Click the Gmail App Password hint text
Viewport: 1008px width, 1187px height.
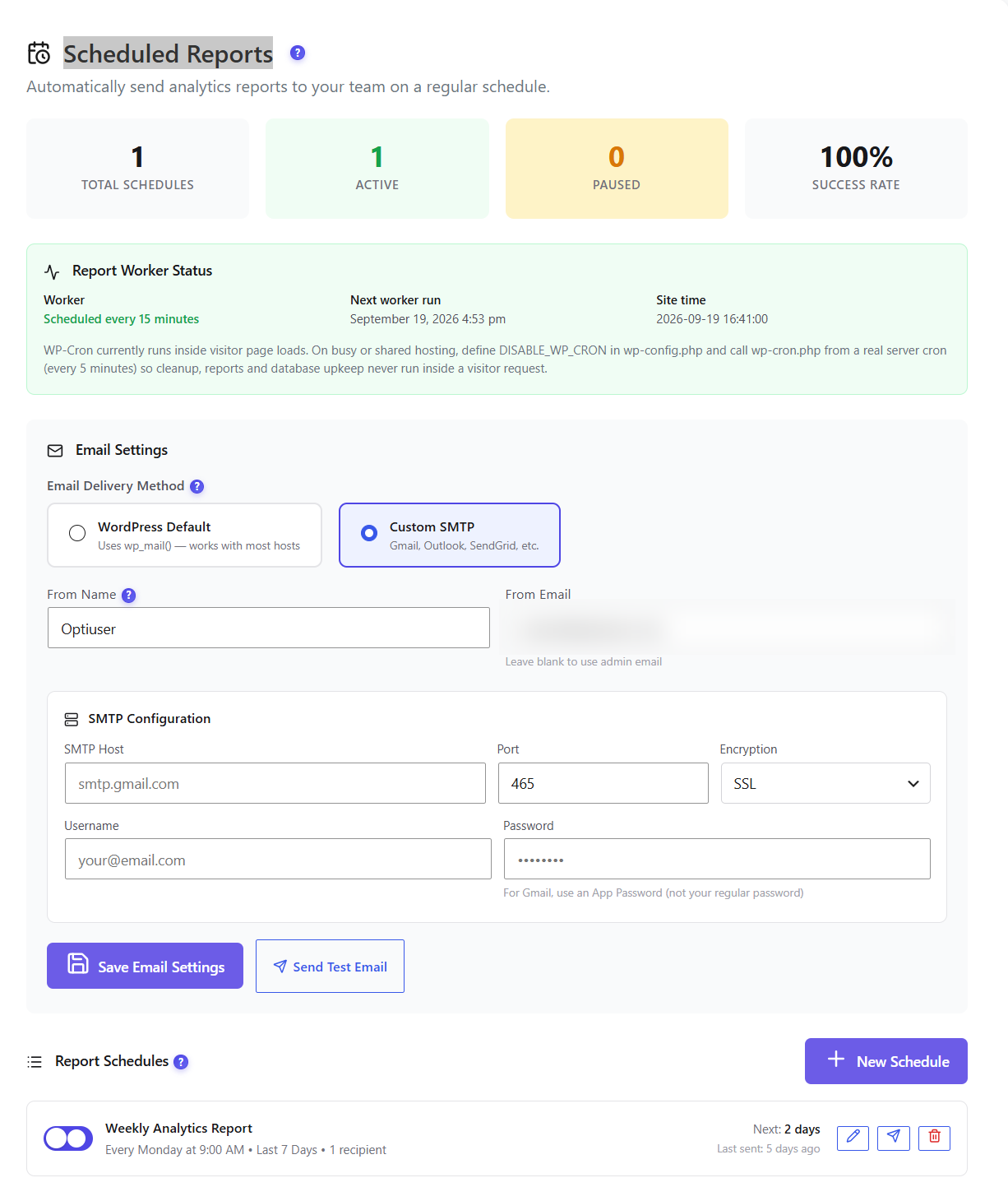(654, 893)
